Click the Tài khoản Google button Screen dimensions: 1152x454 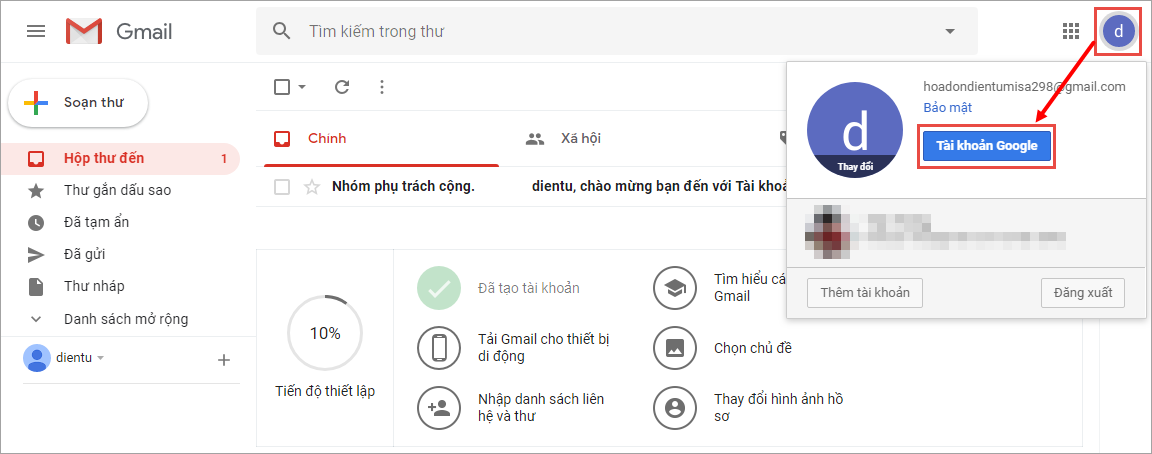point(986,145)
